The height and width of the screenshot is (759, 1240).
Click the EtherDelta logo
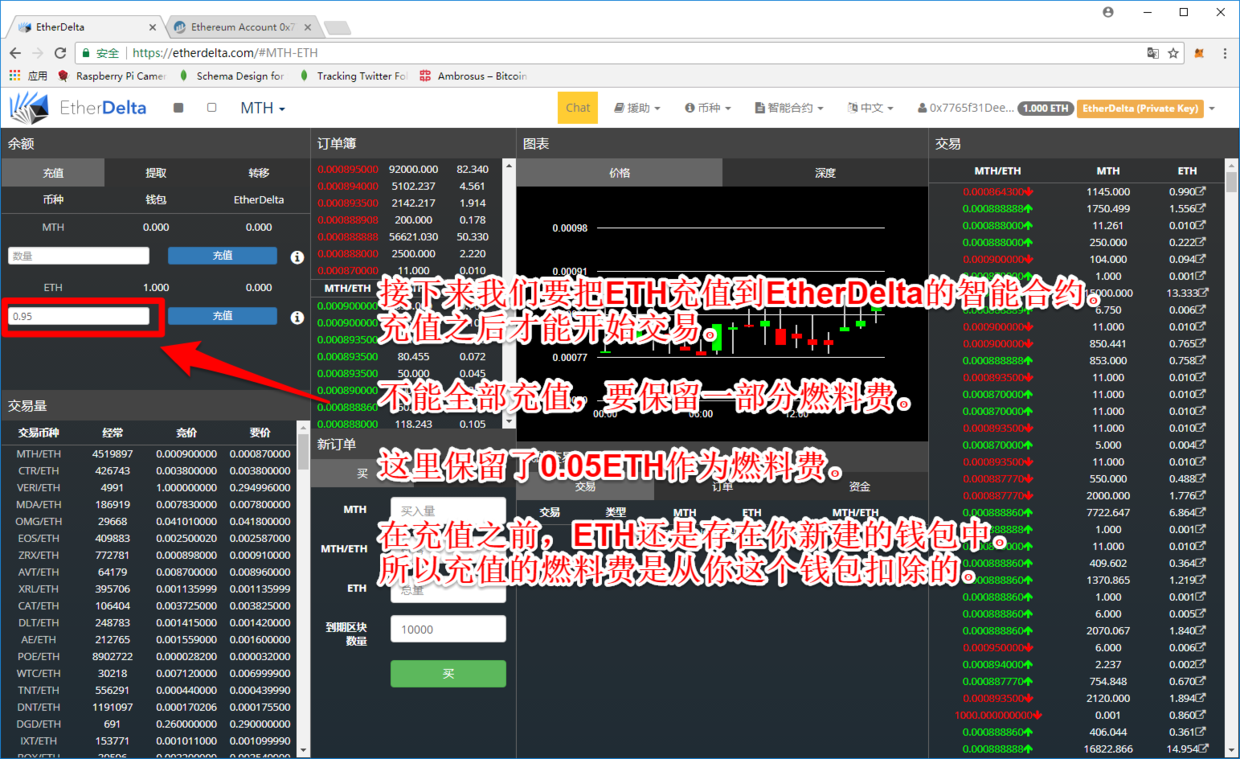coord(78,108)
